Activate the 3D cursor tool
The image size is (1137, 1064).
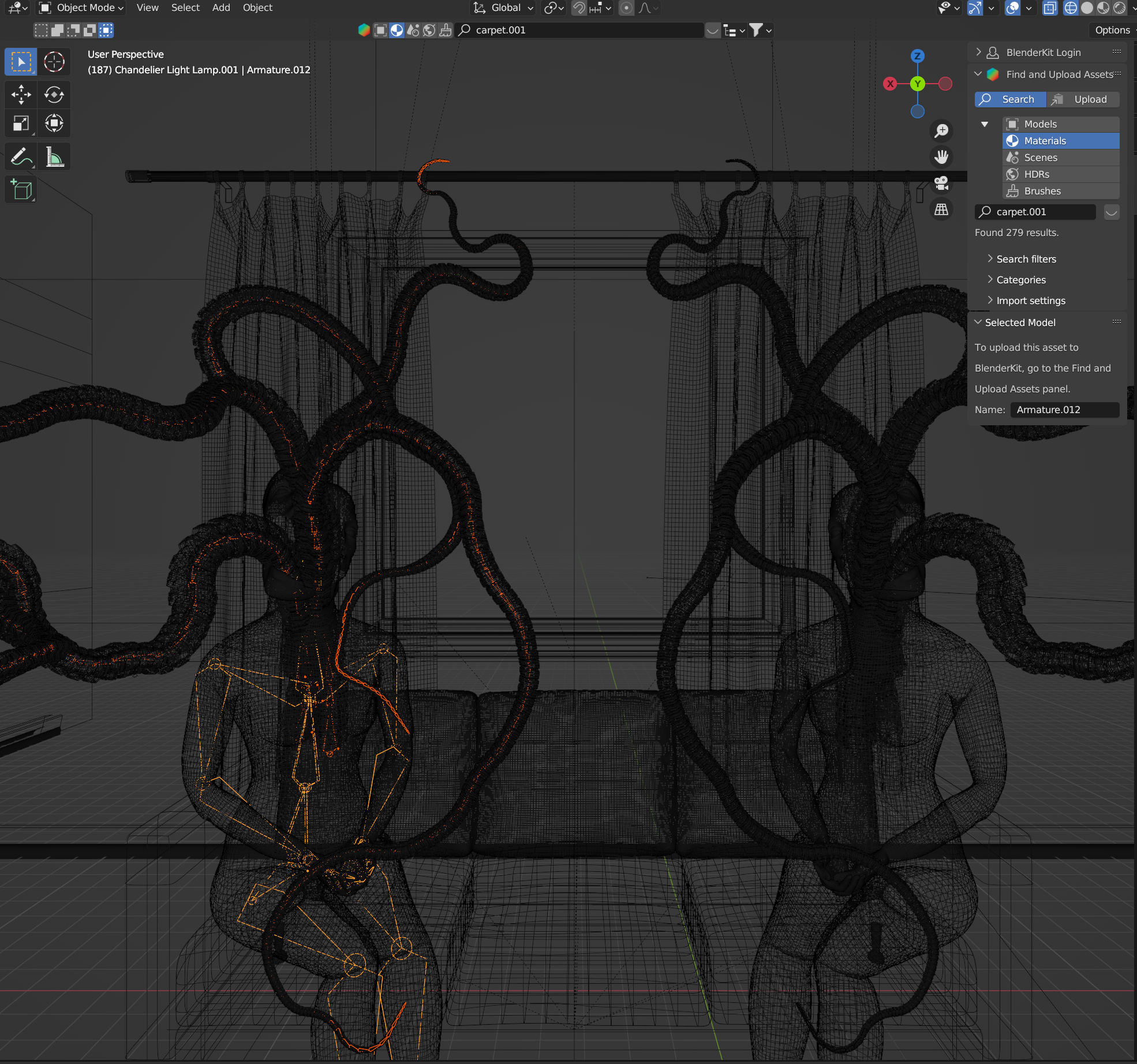click(55, 62)
